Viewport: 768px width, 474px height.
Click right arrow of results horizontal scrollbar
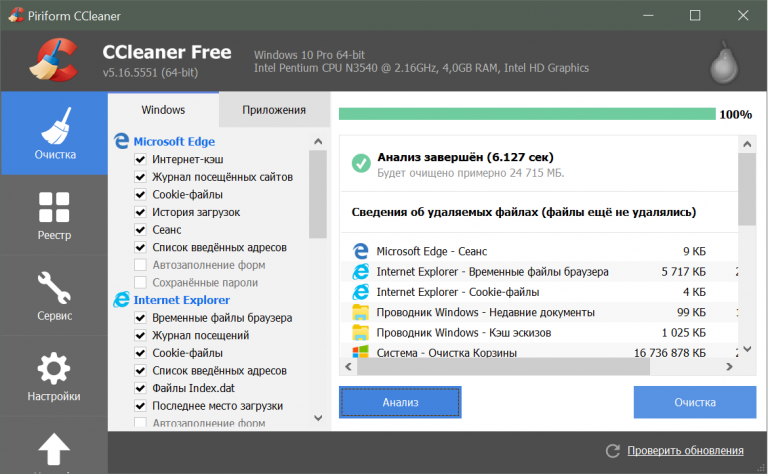729,366
